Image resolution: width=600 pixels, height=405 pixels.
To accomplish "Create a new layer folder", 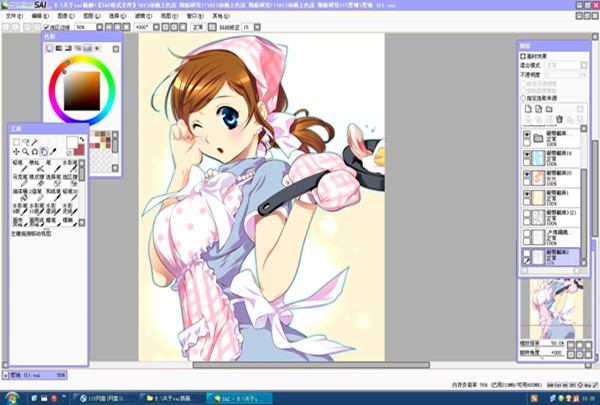I will (x=550, y=108).
